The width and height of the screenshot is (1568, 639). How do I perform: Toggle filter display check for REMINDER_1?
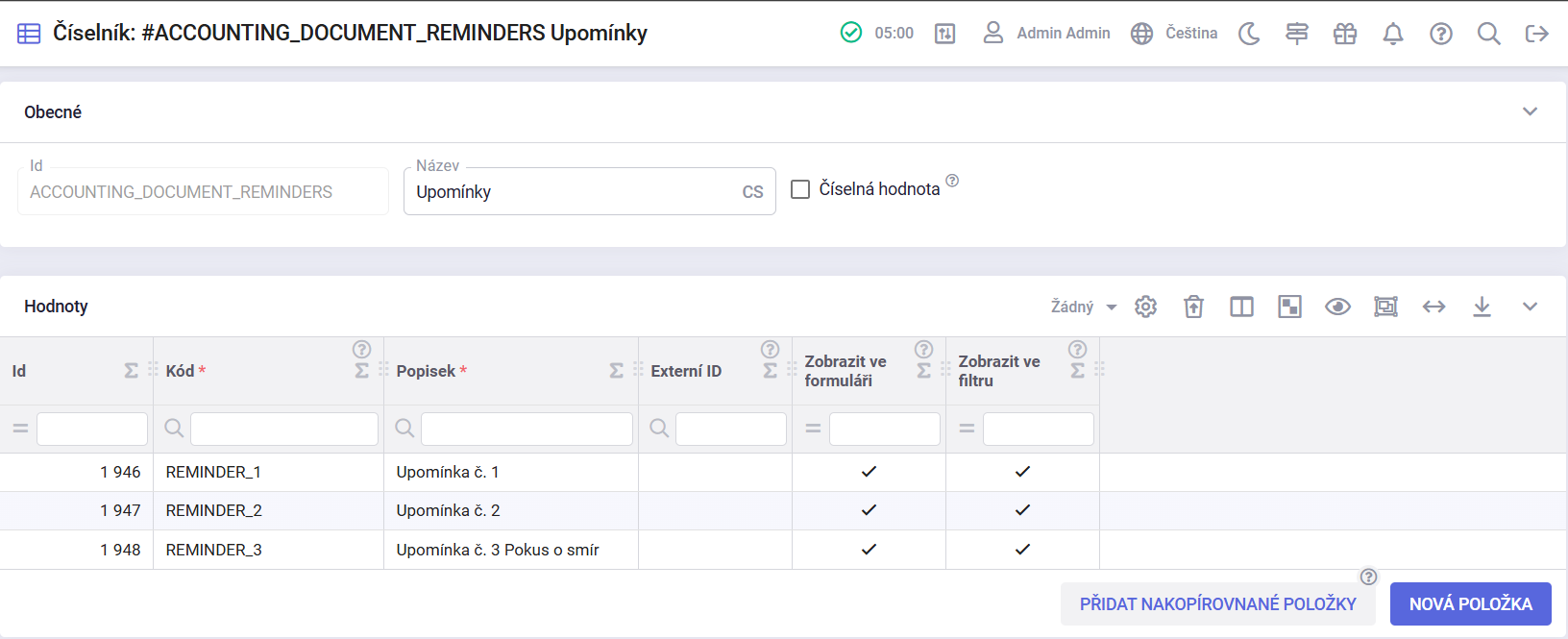click(1022, 472)
